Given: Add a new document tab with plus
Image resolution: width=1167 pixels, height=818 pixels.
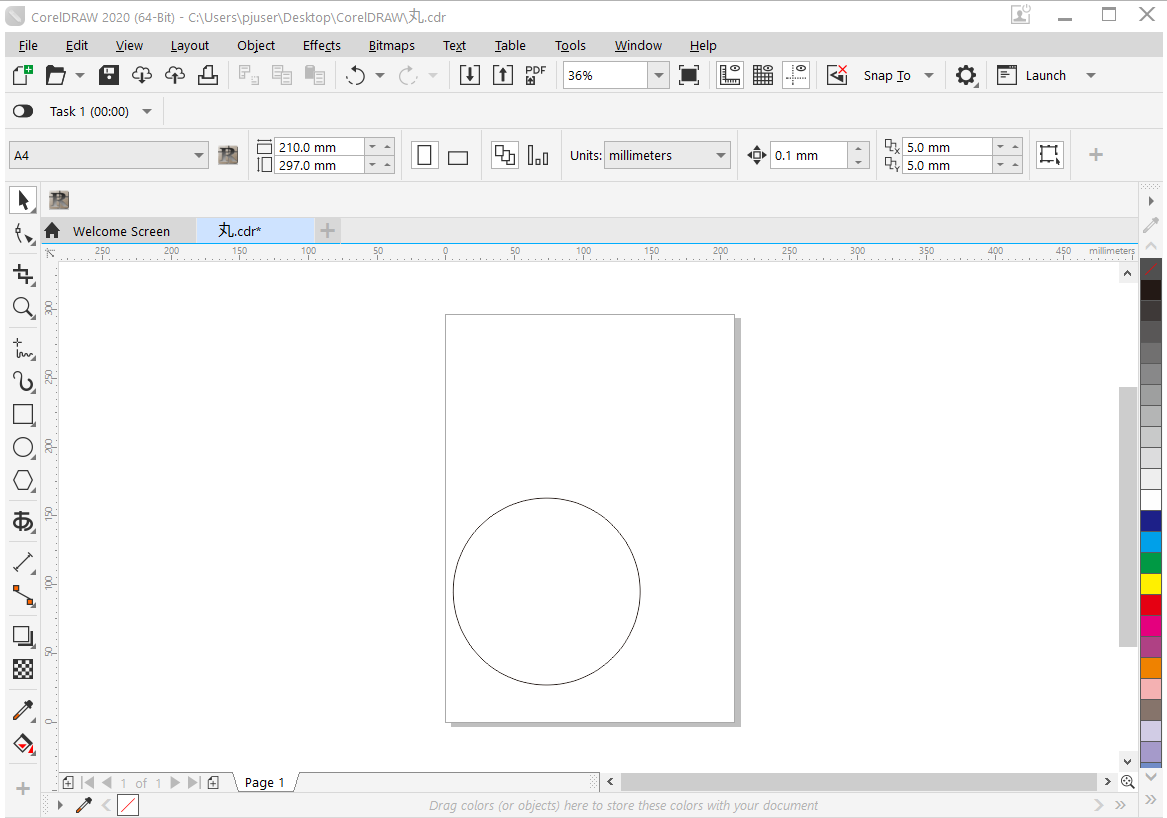Looking at the screenshot, I should (327, 231).
